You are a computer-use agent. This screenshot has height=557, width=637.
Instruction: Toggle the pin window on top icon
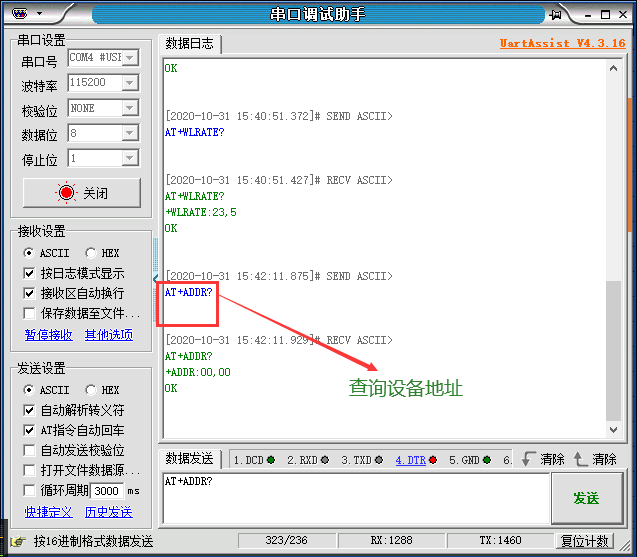[555, 15]
